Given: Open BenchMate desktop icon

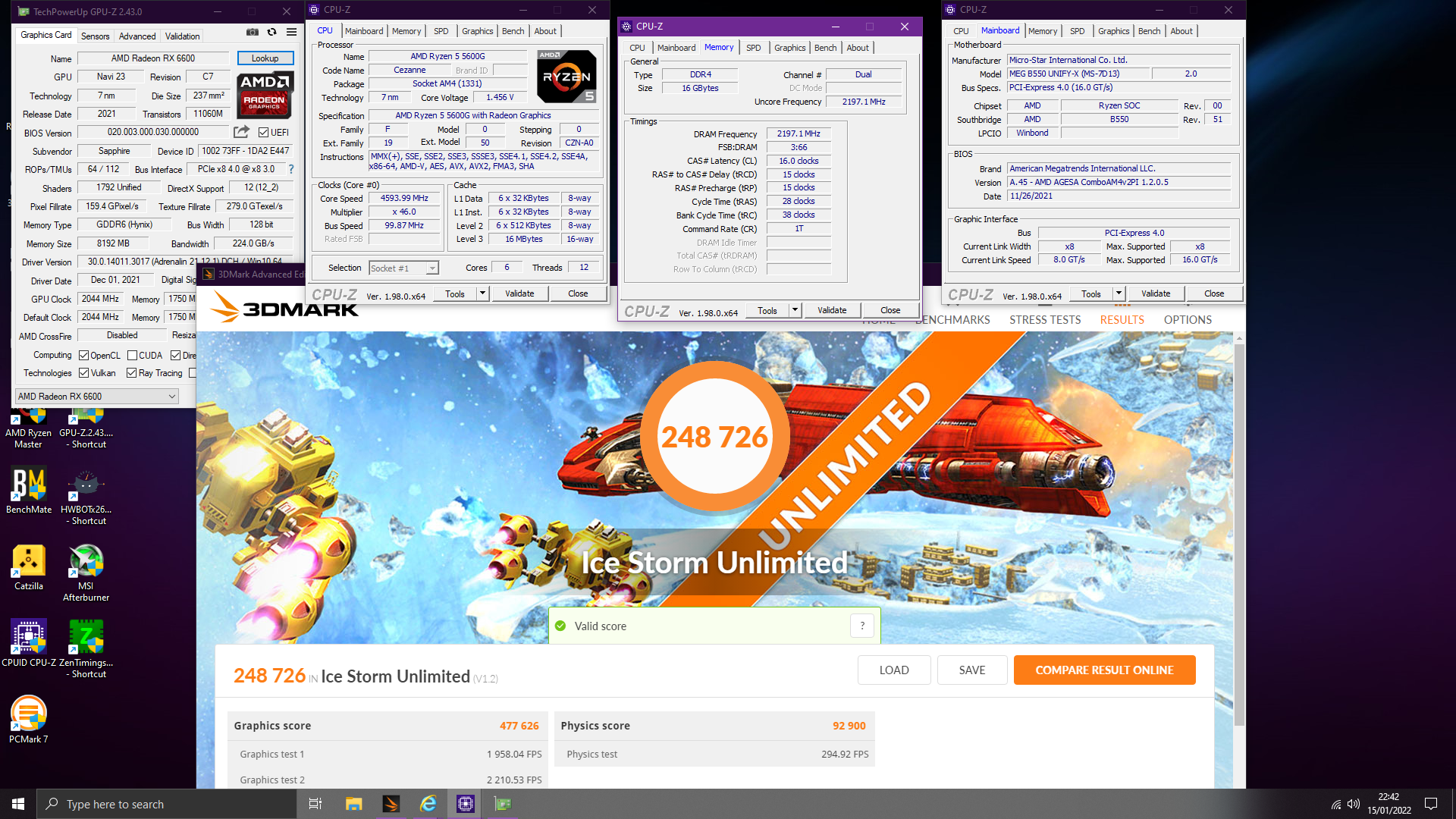Looking at the screenshot, I should (x=29, y=490).
